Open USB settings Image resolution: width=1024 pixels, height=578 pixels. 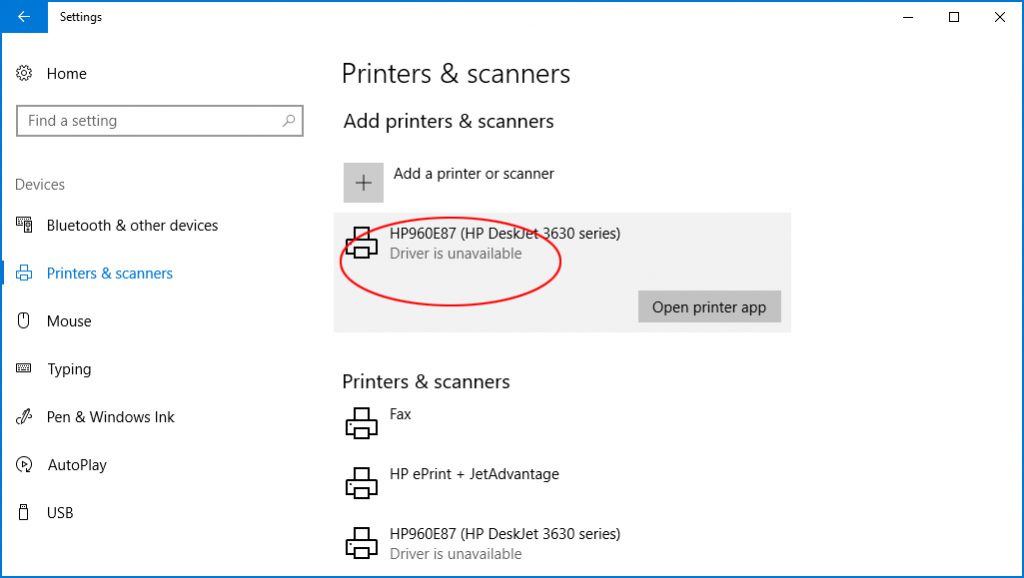point(60,513)
